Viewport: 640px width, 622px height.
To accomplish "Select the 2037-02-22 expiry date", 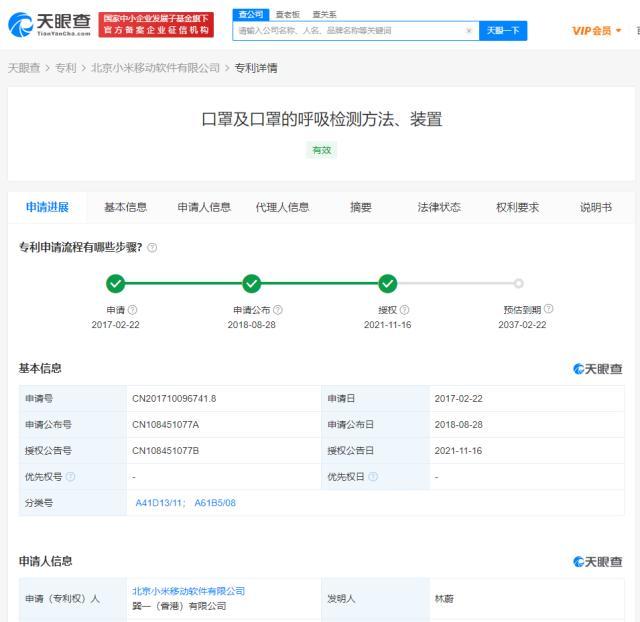I will pyautogui.click(x=522, y=324).
